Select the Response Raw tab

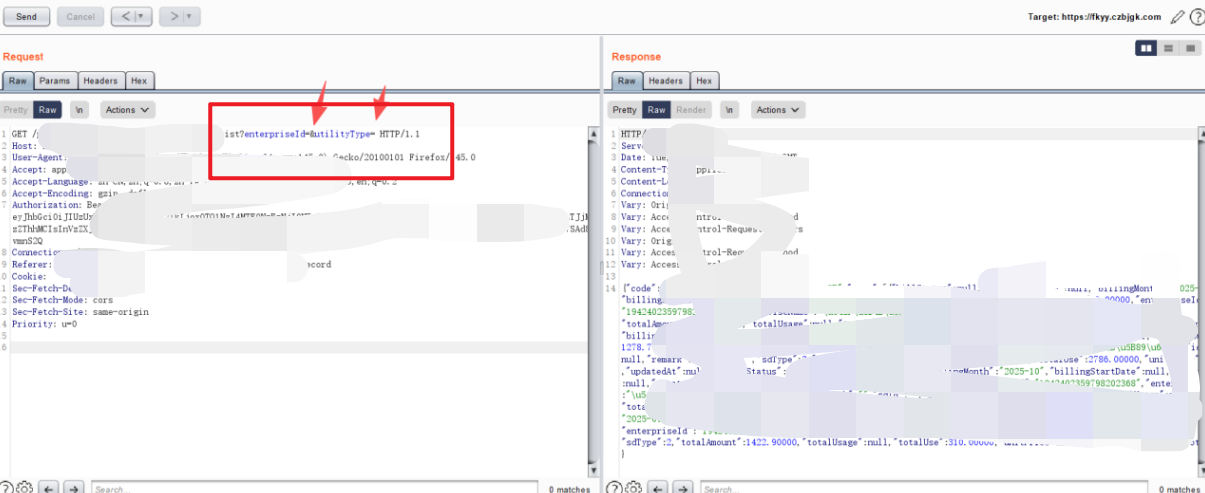626,81
